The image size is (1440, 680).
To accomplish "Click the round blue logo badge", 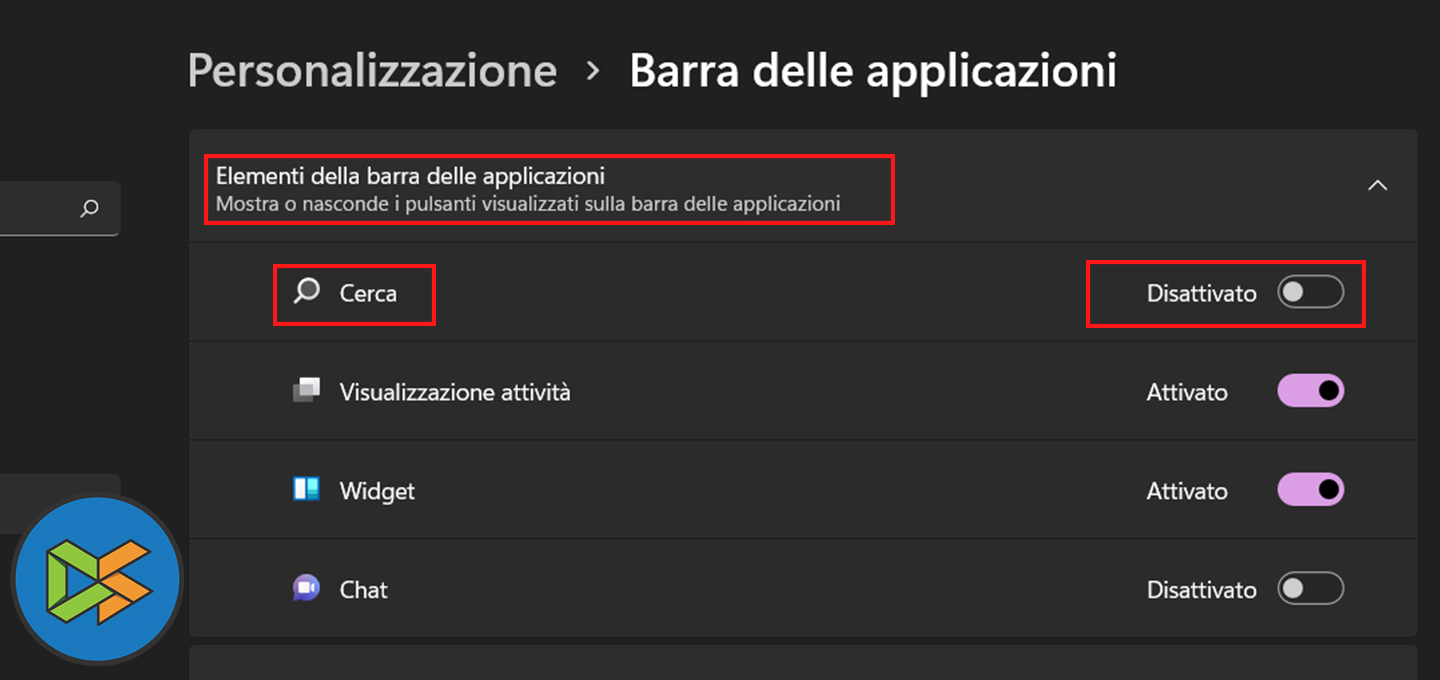I will coord(97,579).
